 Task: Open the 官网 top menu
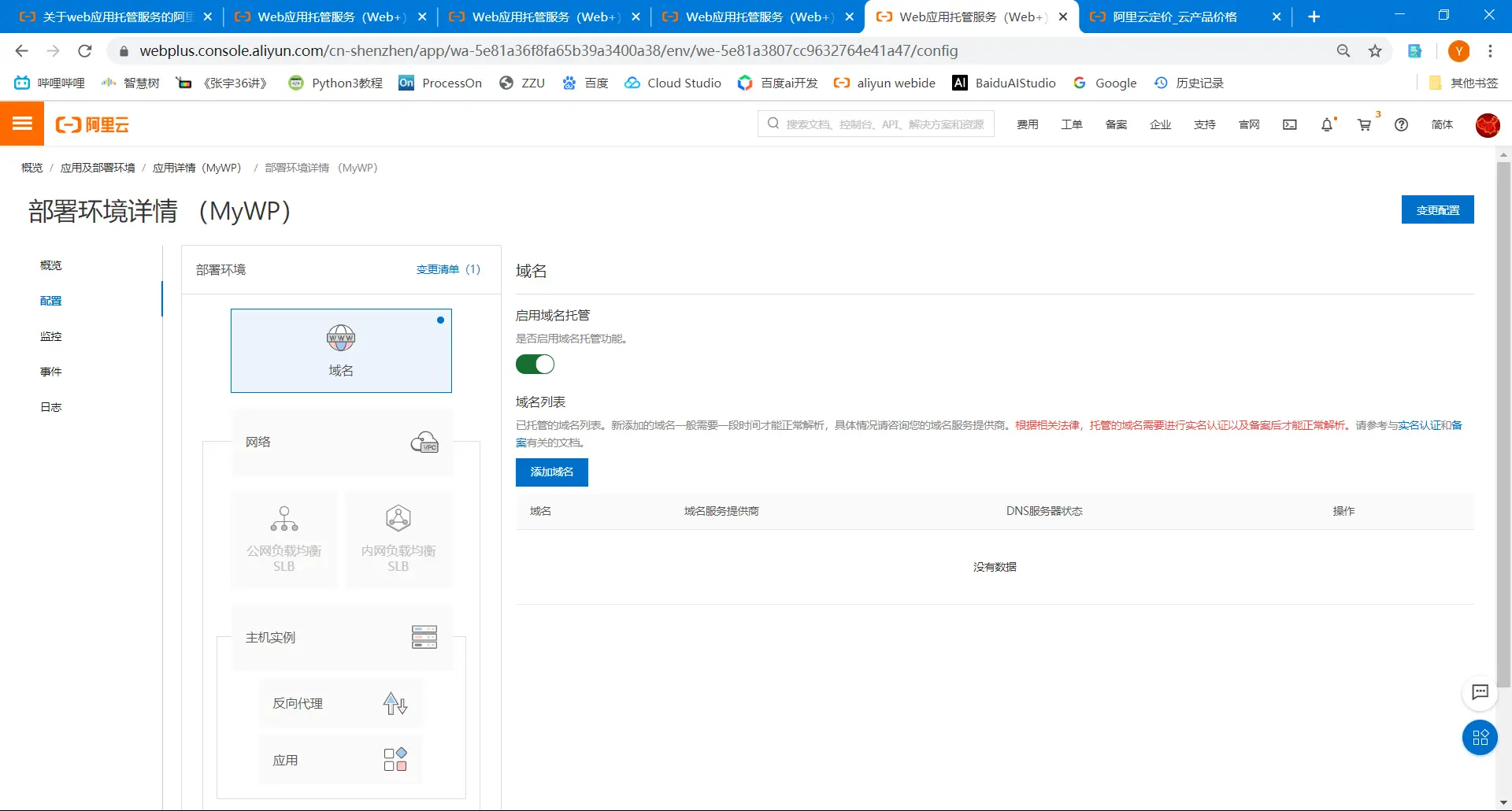[x=1249, y=124]
